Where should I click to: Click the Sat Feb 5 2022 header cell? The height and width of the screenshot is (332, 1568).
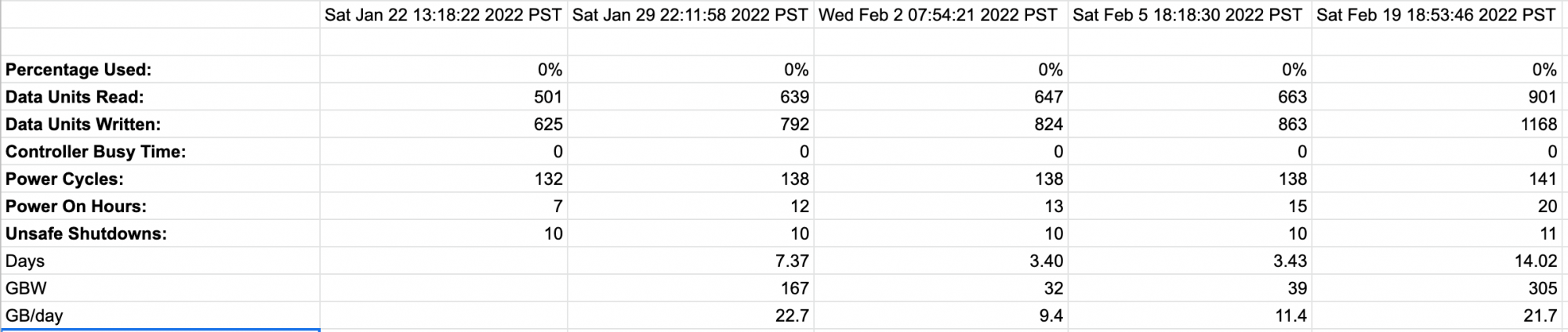[1190, 15]
